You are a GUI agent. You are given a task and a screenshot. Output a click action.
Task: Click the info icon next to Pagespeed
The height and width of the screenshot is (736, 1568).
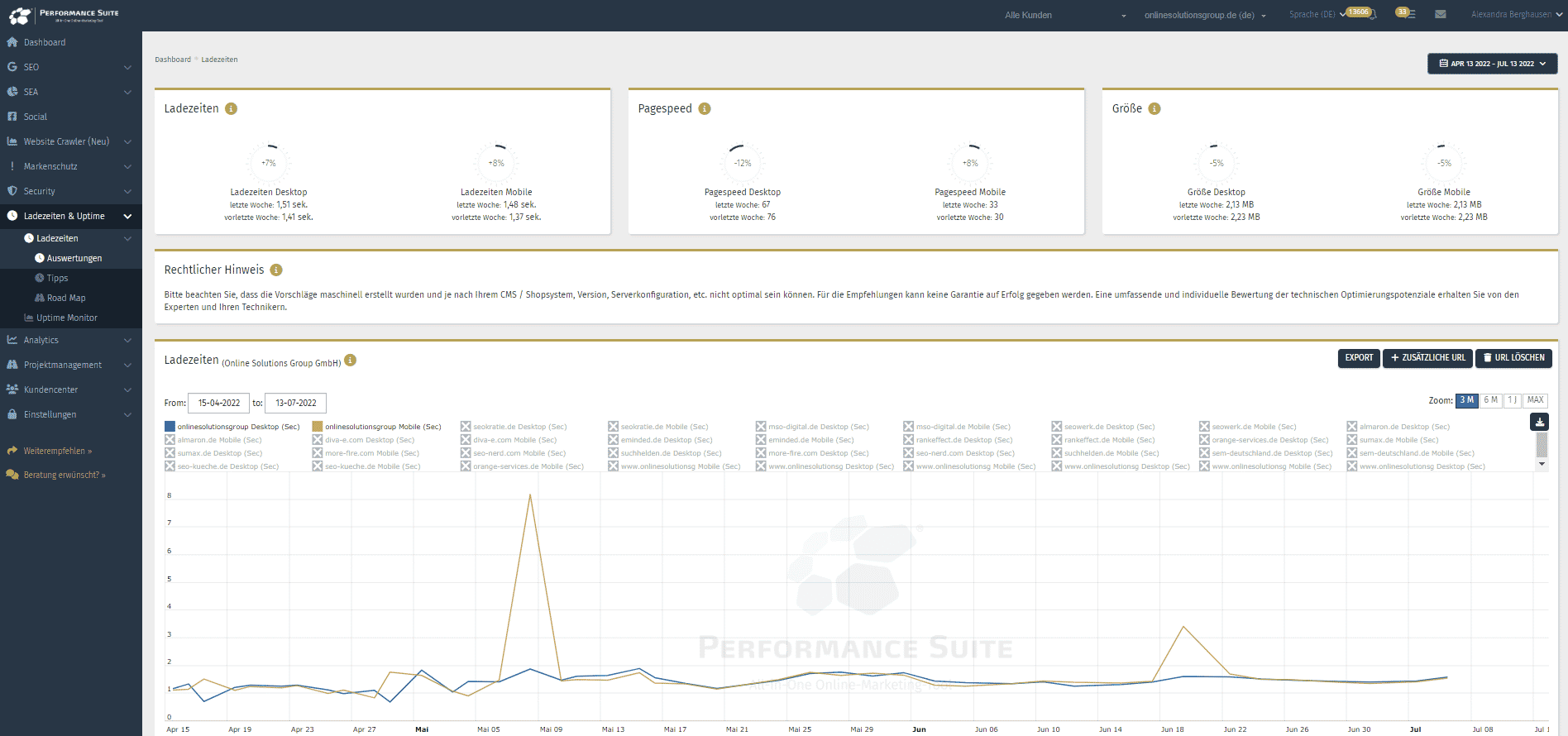click(x=705, y=108)
